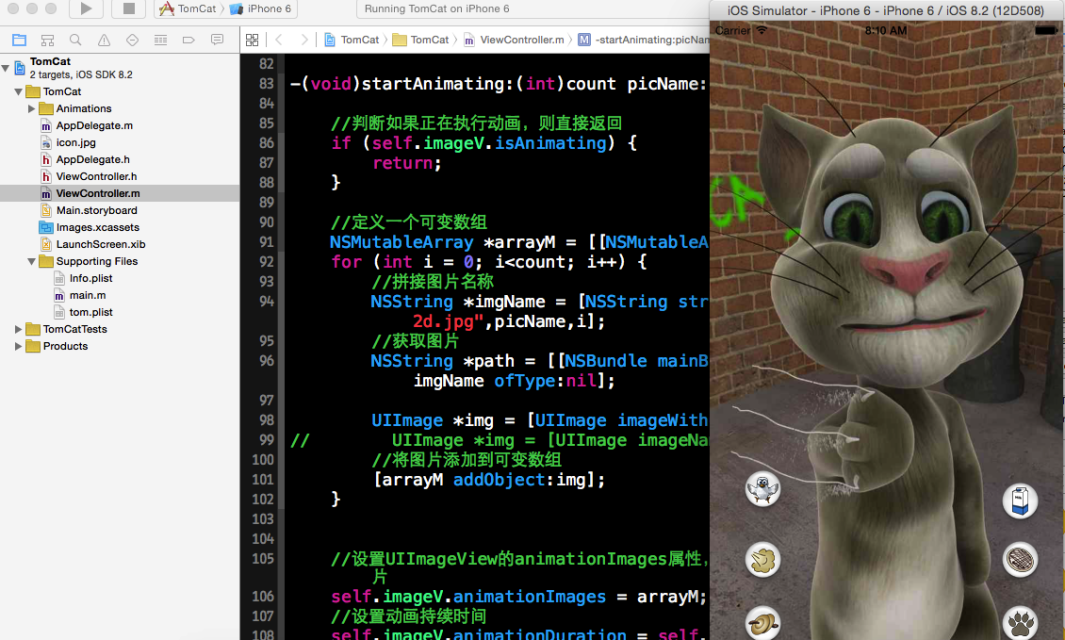1065x640 pixels.
Task: Open AppDelegate.m file
Action: (x=94, y=126)
